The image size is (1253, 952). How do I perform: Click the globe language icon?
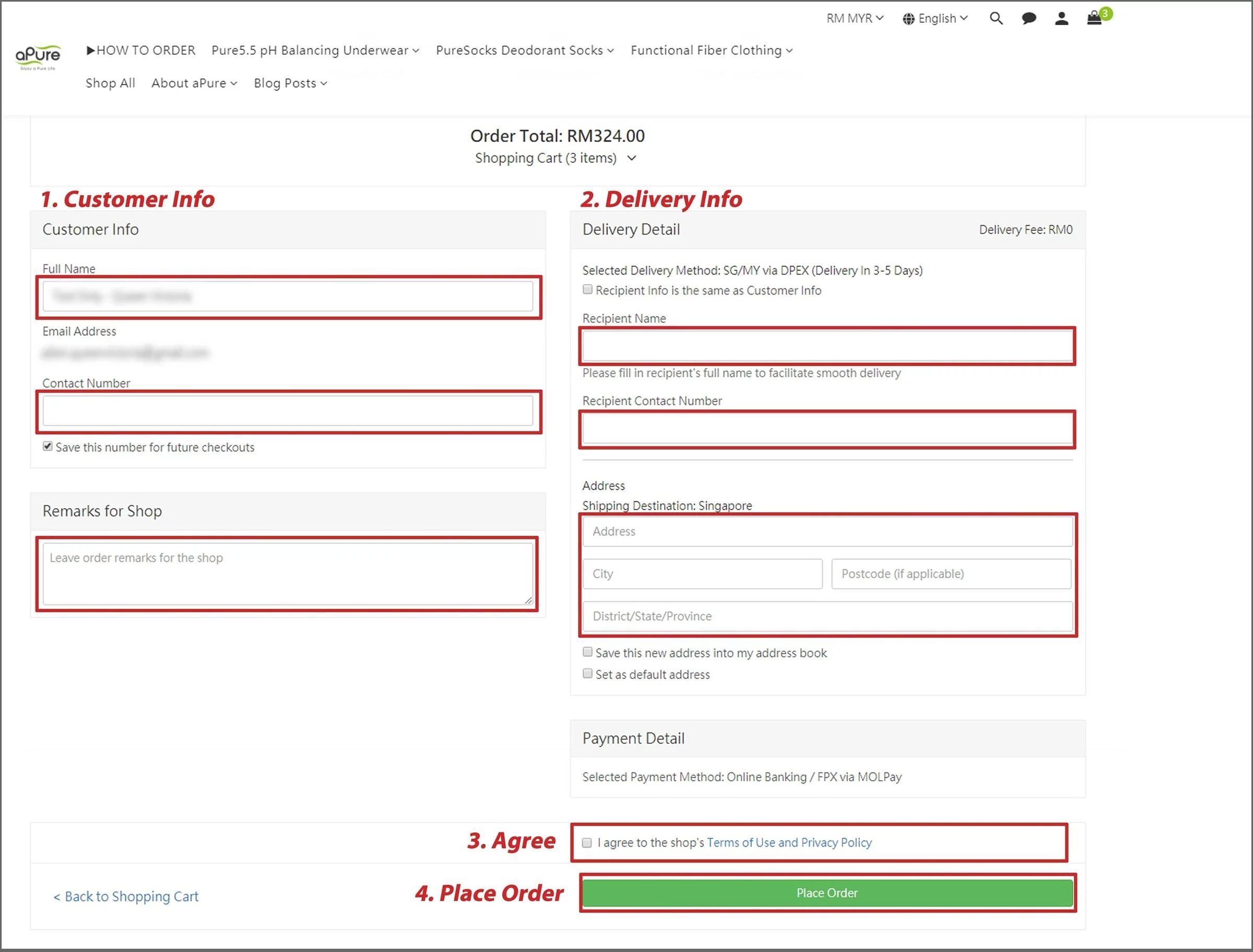pyautogui.click(x=908, y=19)
